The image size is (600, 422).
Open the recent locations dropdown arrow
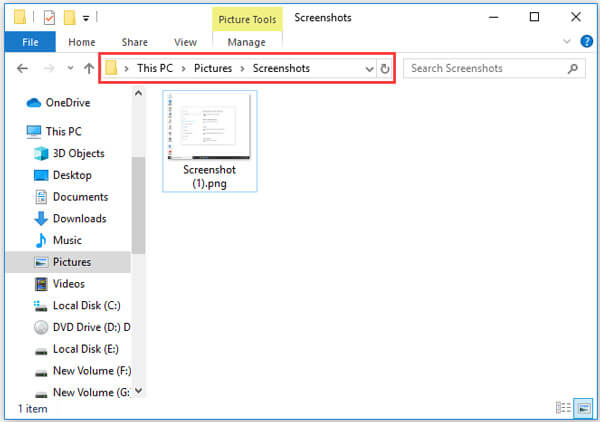pyautogui.click(x=69, y=69)
